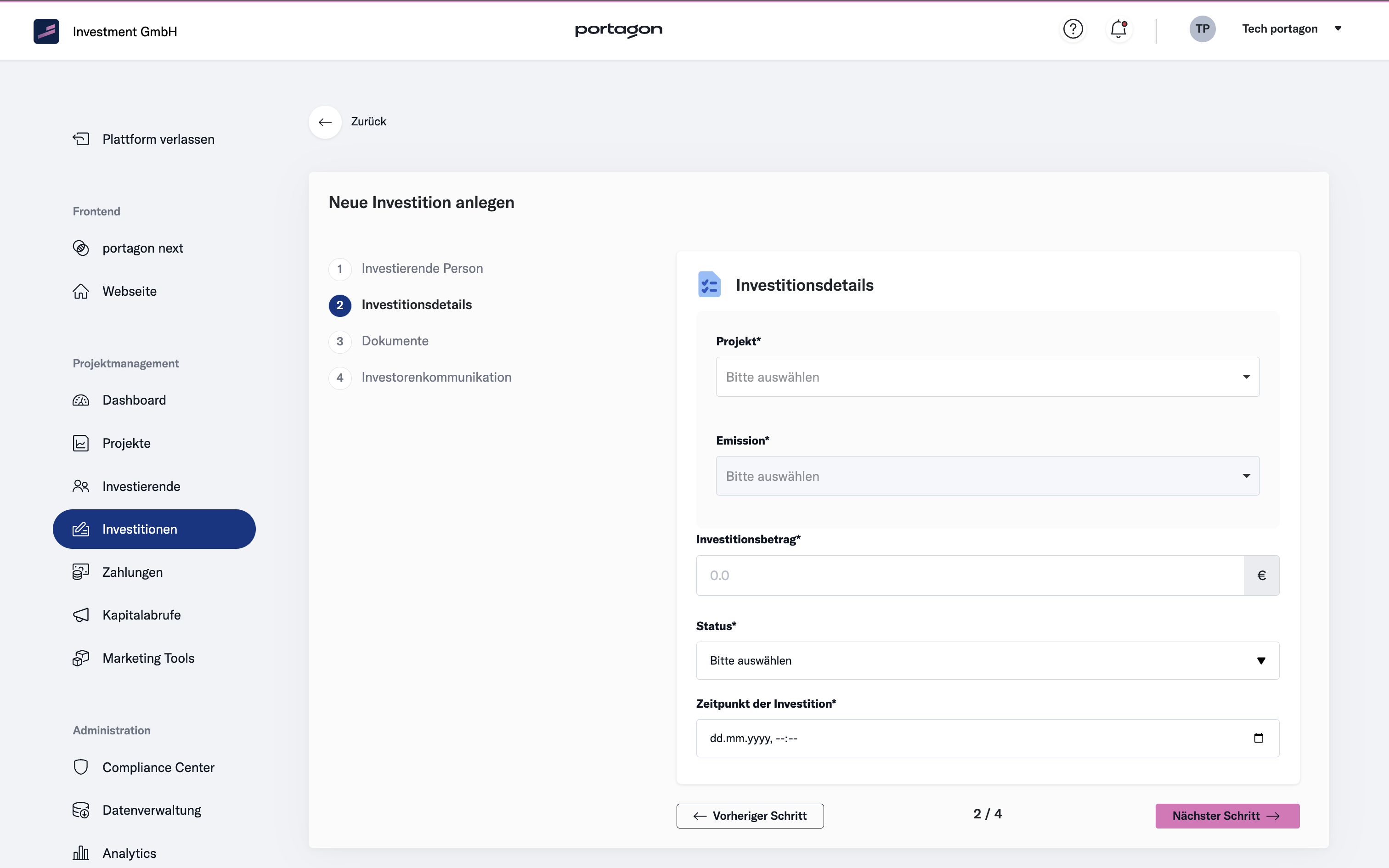
Task: Go to portagon next in sidebar
Action: tap(154, 248)
